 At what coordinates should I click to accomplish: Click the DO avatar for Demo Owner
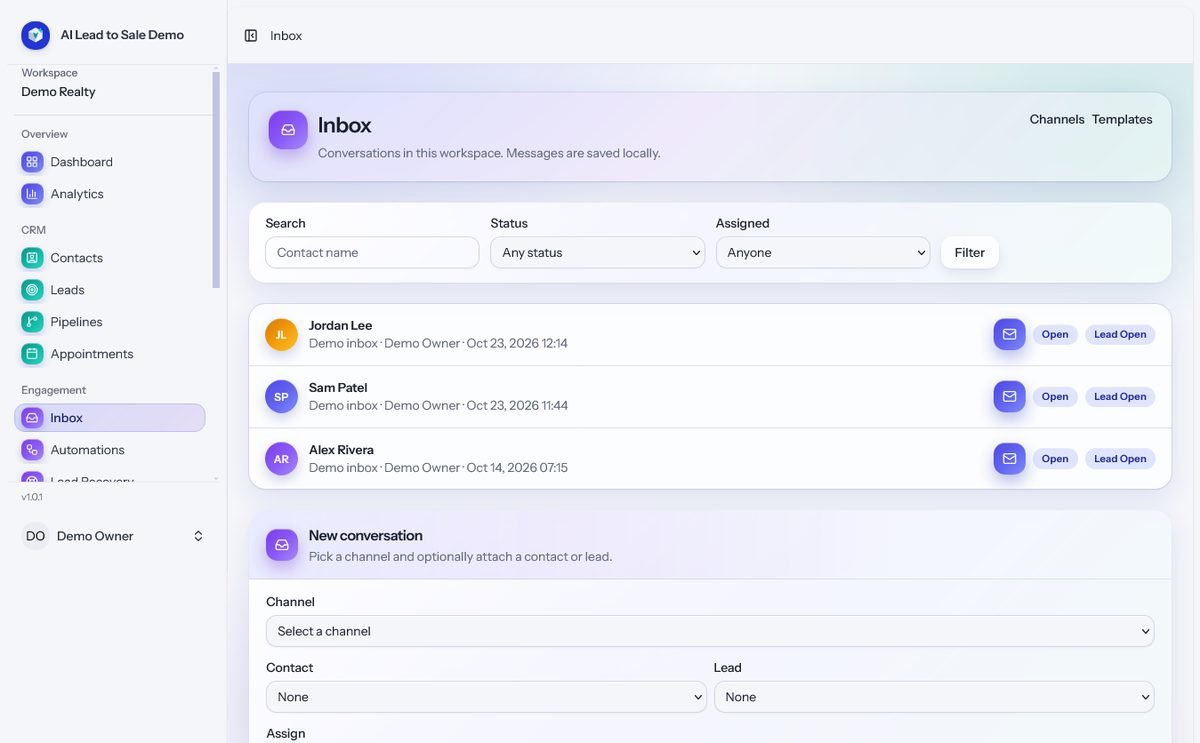(35, 536)
